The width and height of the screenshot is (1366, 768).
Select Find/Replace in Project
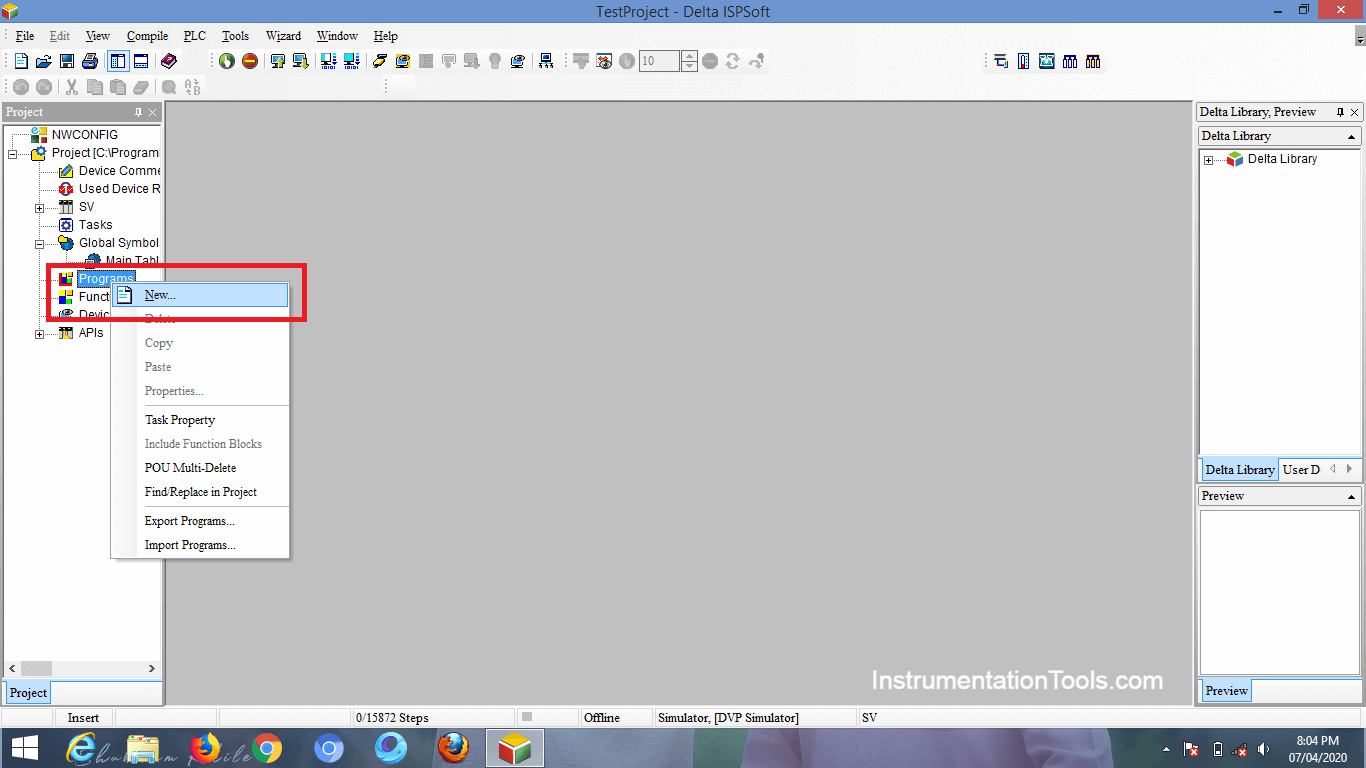(200, 492)
